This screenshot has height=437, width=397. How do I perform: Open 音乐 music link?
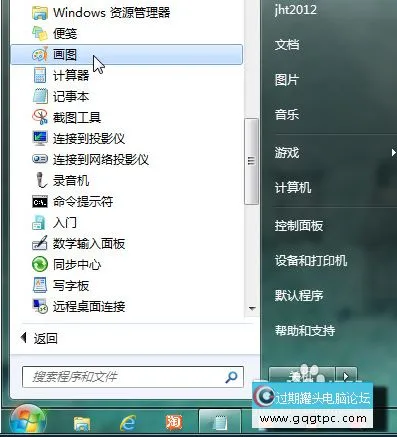(287, 115)
